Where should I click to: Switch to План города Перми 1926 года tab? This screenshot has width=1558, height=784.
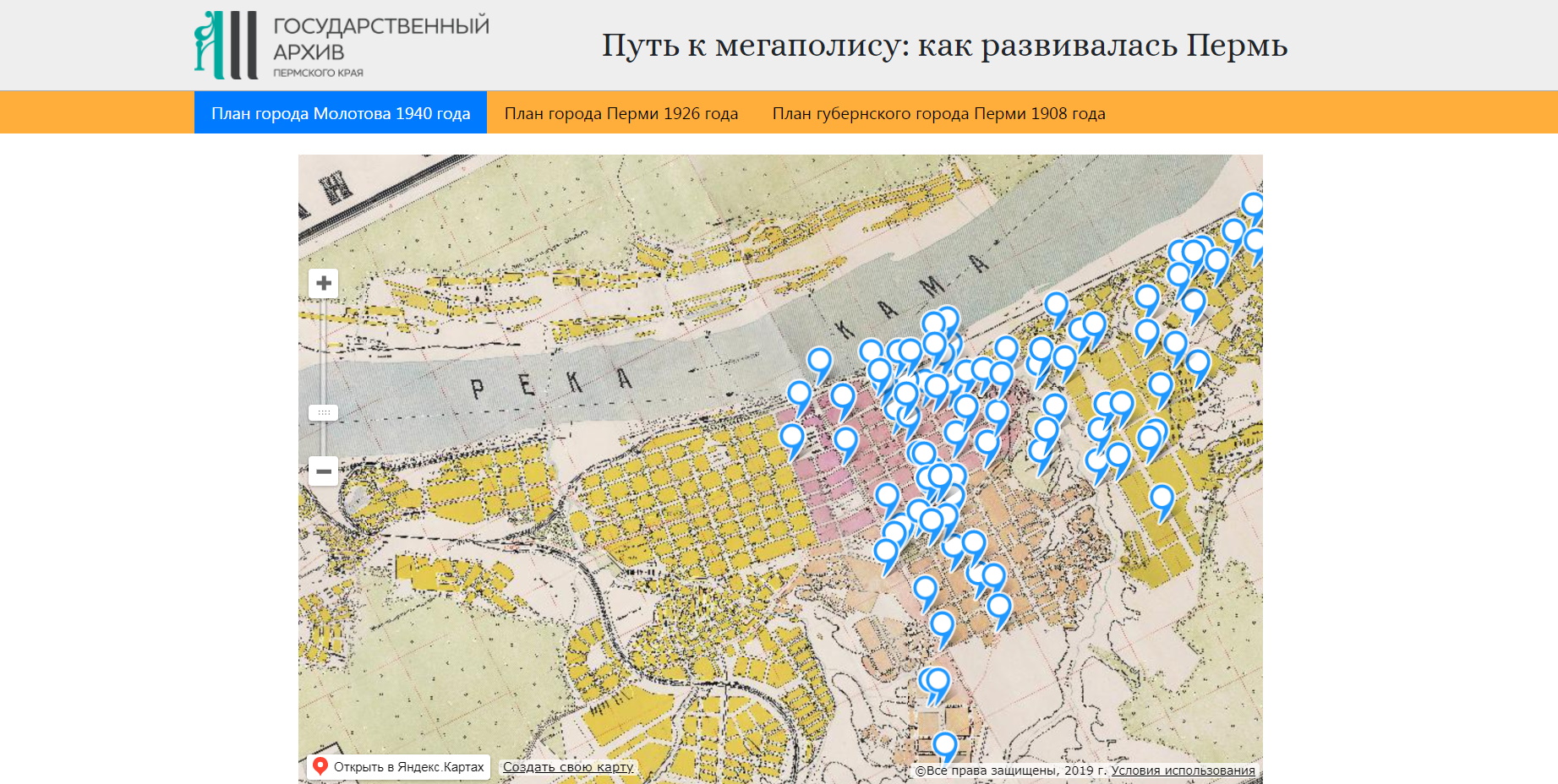(620, 113)
